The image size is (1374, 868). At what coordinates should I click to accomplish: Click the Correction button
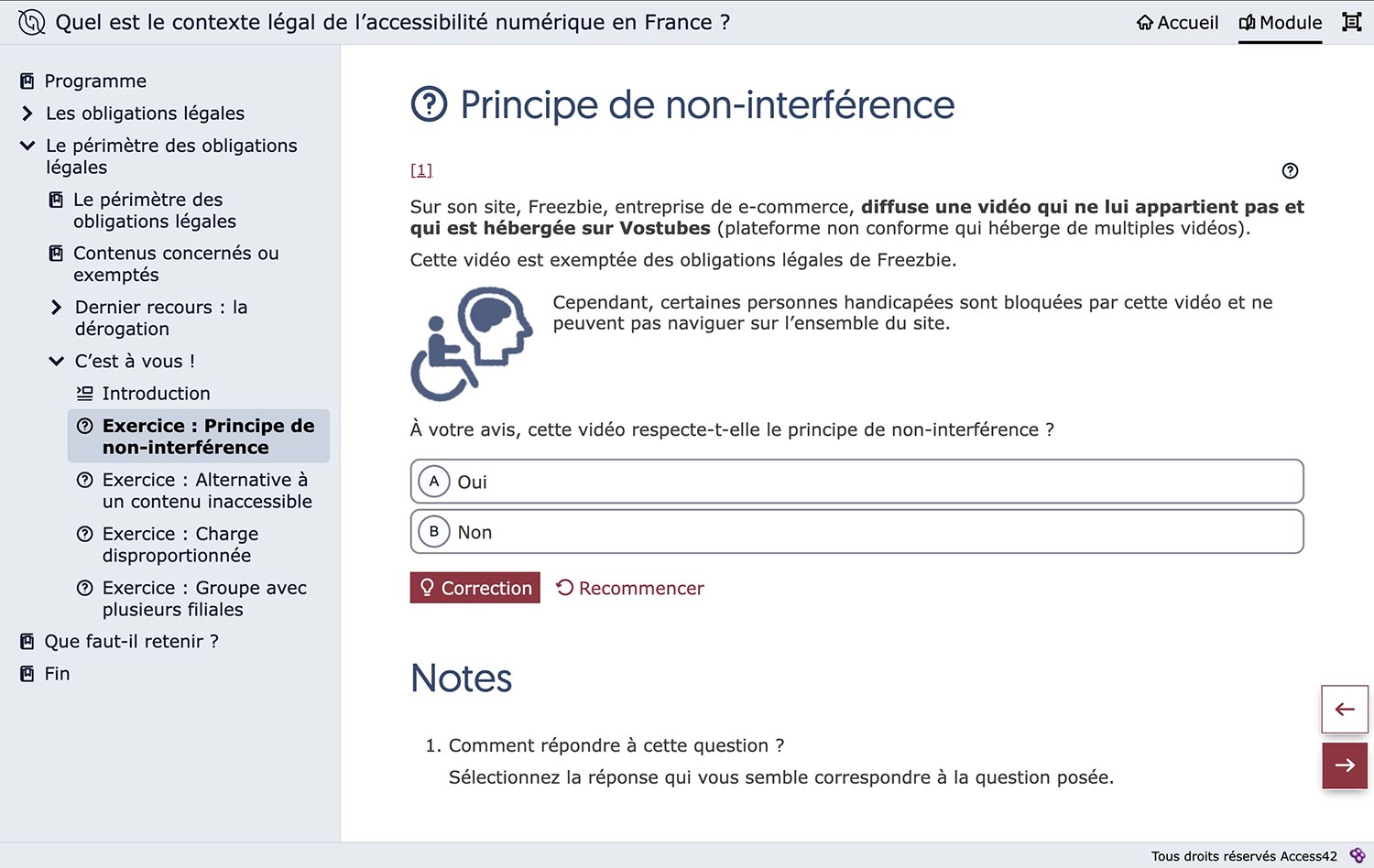coord(475,588)
